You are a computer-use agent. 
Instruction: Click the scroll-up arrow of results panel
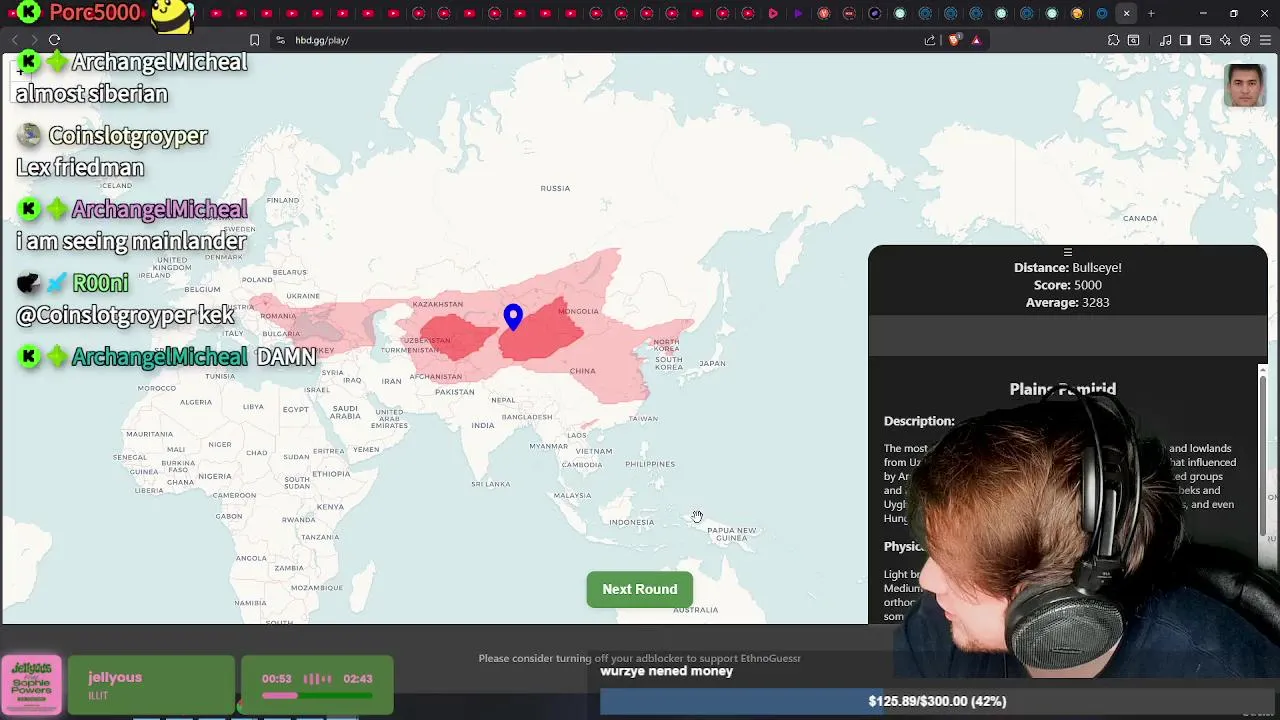pos(1263,371)
